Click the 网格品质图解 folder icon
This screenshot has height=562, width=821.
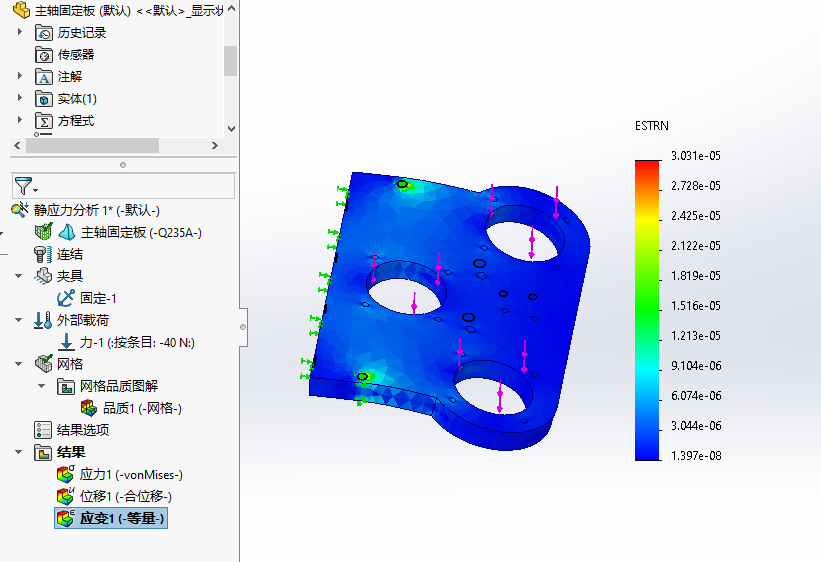(66, 387)
